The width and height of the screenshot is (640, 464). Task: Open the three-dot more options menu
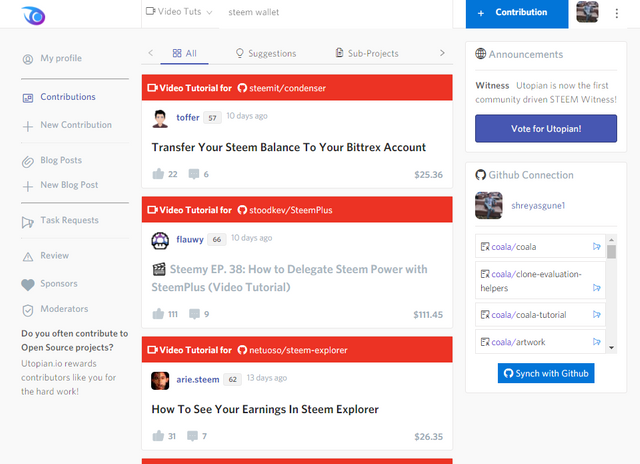[616, 13]
